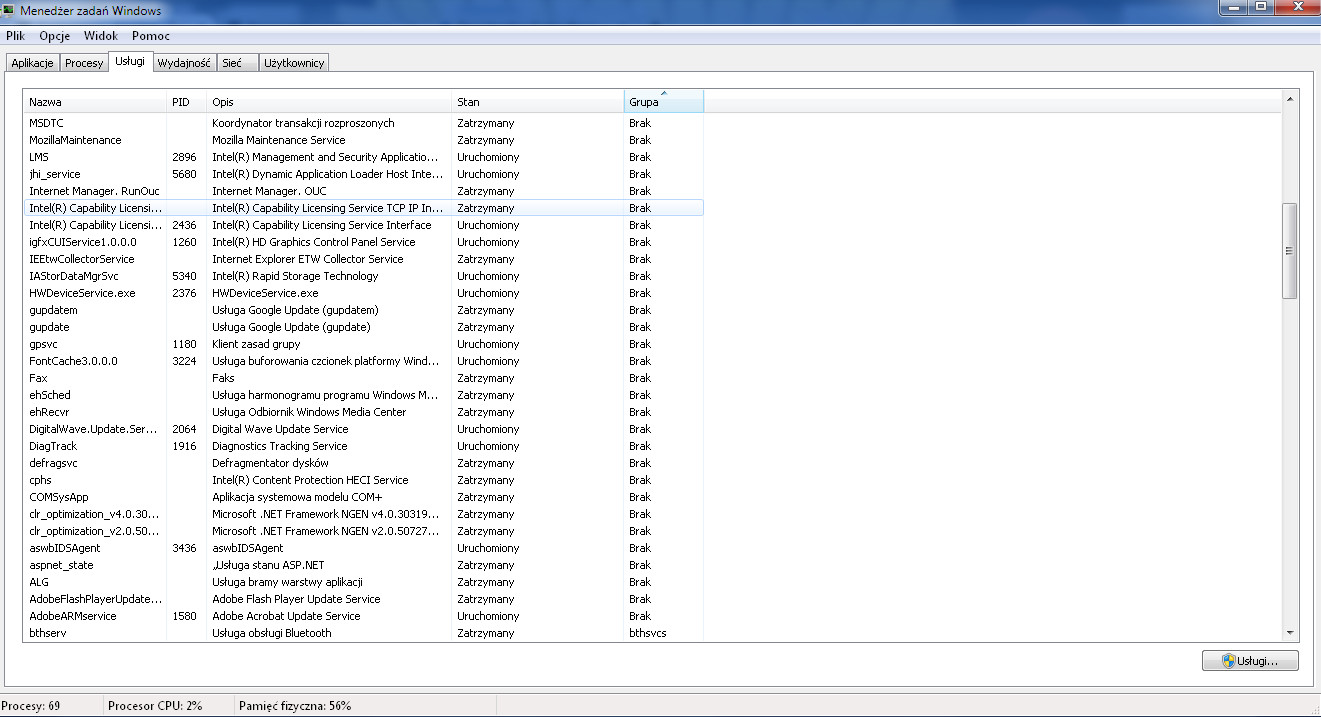Click Usługa Google Update (gupdate) description
Viewport: 1321px width, 717px height.
pos(291,327)
